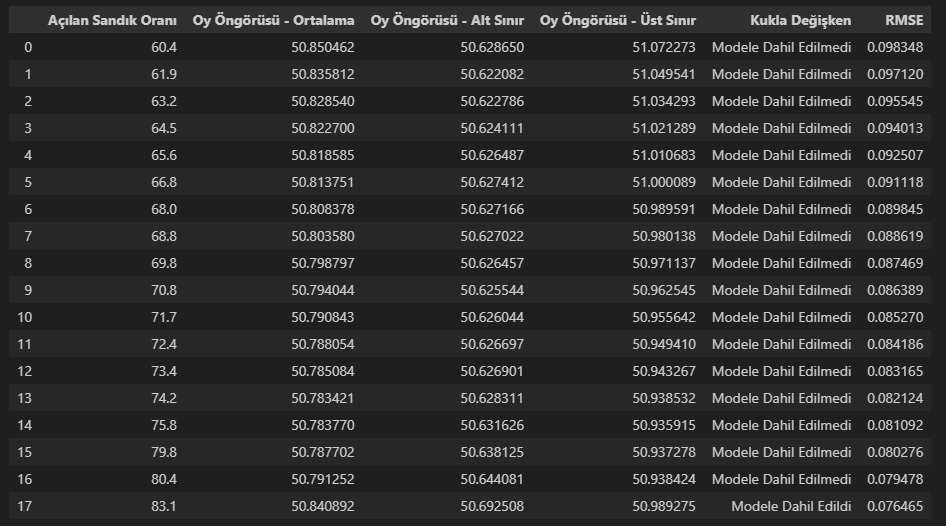Select the lower bound value 50.692508
946x526 pixels.
coord(492,506)
